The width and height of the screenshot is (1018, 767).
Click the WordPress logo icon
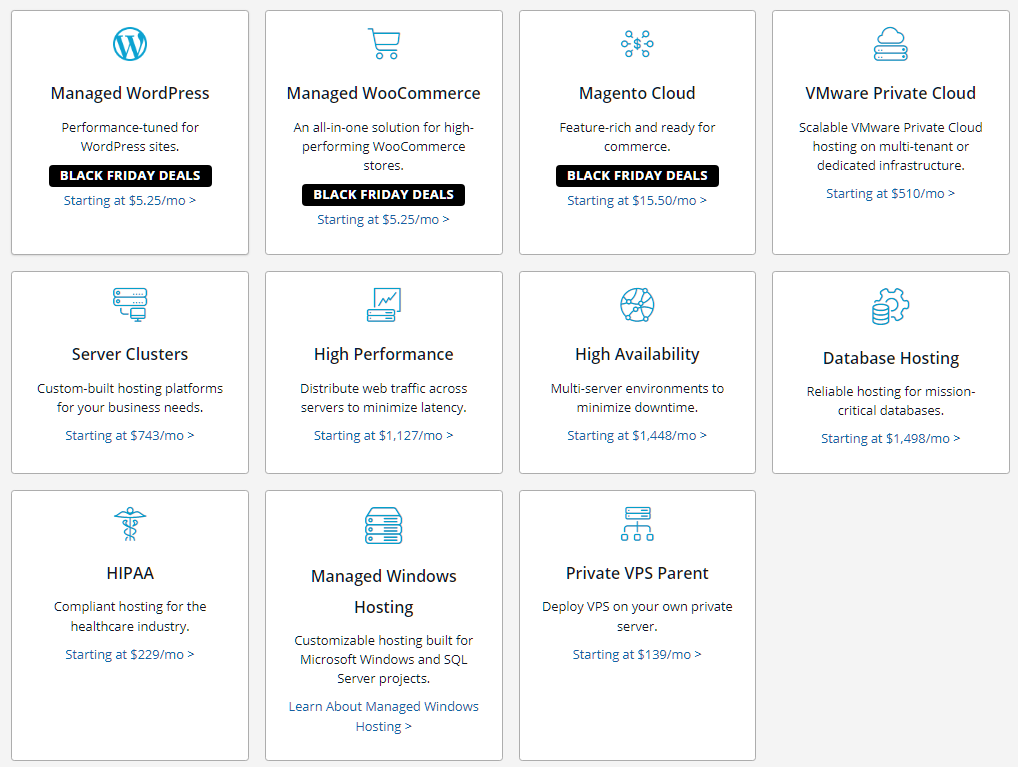(130, 44)
